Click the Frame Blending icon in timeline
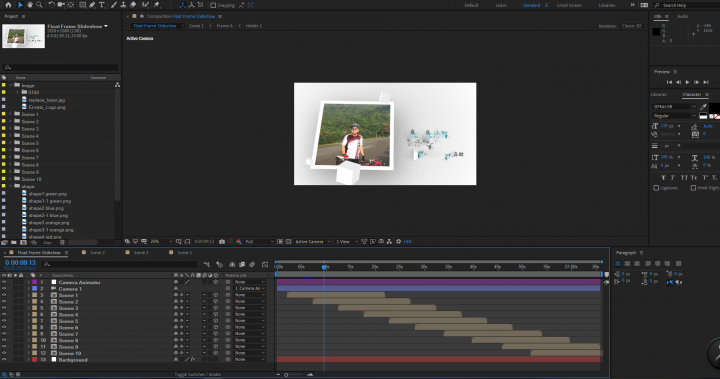 click(242, 264)
